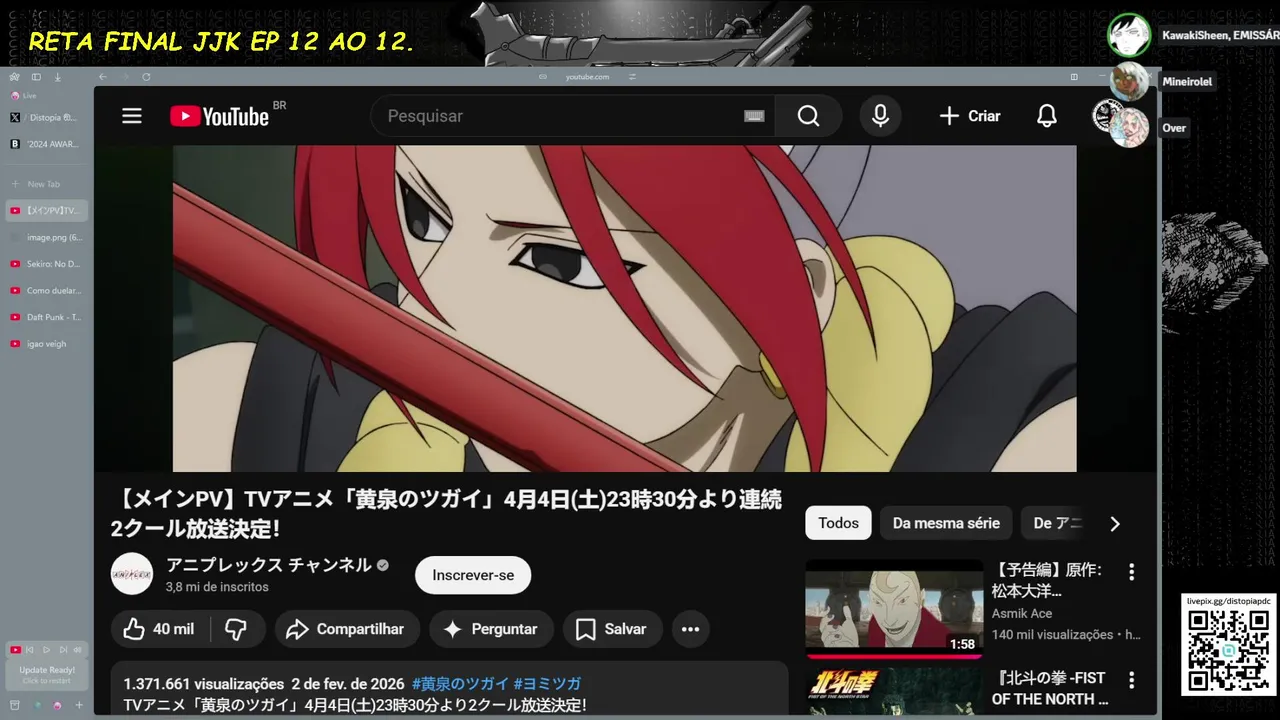Viewport: 1280px width, 720px height.
Task: Like the video with thumbs up
Action: 159,629
